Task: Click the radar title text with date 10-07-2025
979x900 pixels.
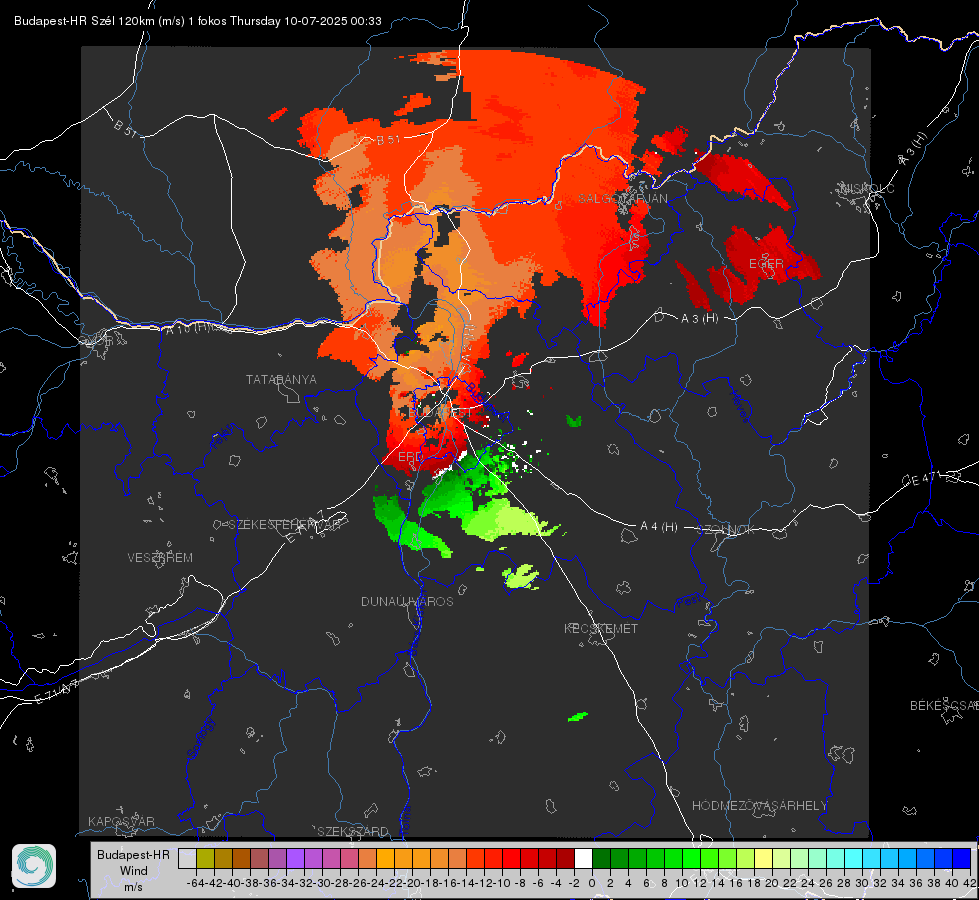Action: coord(197,21)
